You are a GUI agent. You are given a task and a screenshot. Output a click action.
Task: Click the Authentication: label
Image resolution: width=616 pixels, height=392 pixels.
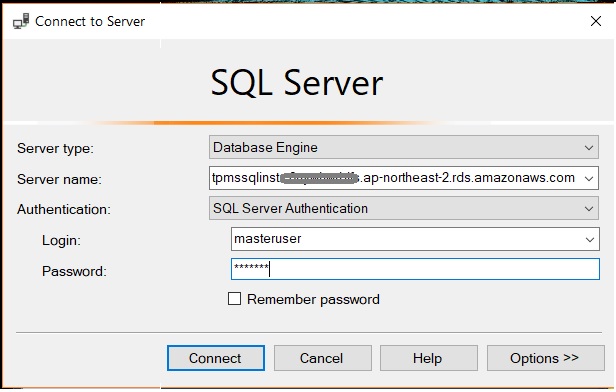[64, 209]
